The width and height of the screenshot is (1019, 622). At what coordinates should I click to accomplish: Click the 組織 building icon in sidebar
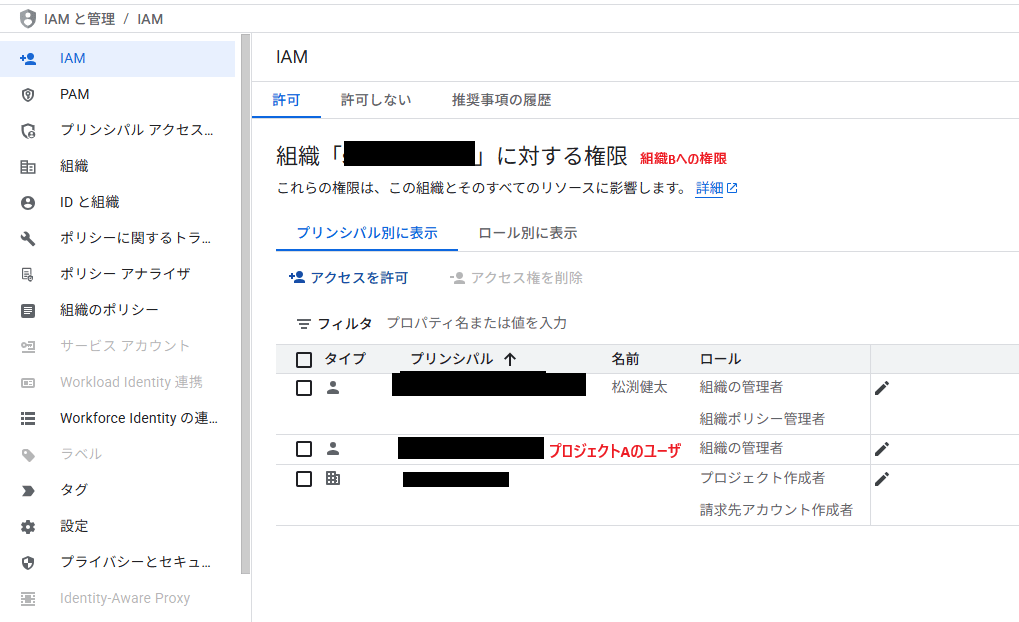coord(28,167)
